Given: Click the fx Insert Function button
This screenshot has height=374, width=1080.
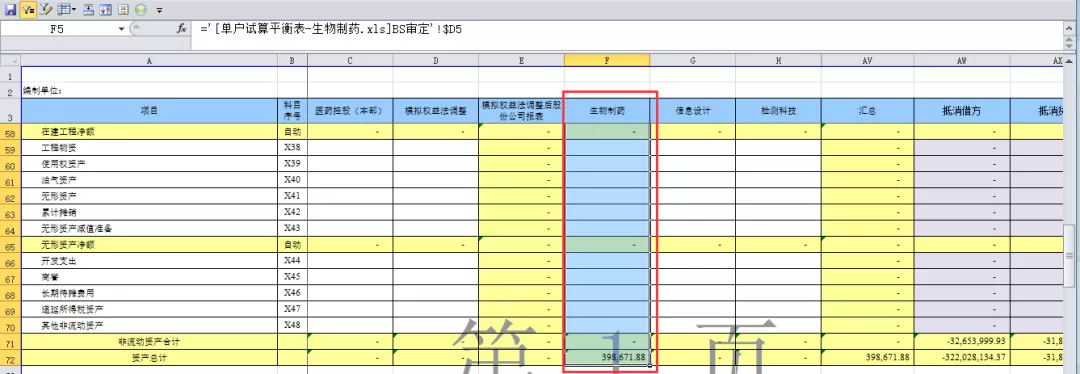Looking at the screenshot, I should tap(182, 30).
